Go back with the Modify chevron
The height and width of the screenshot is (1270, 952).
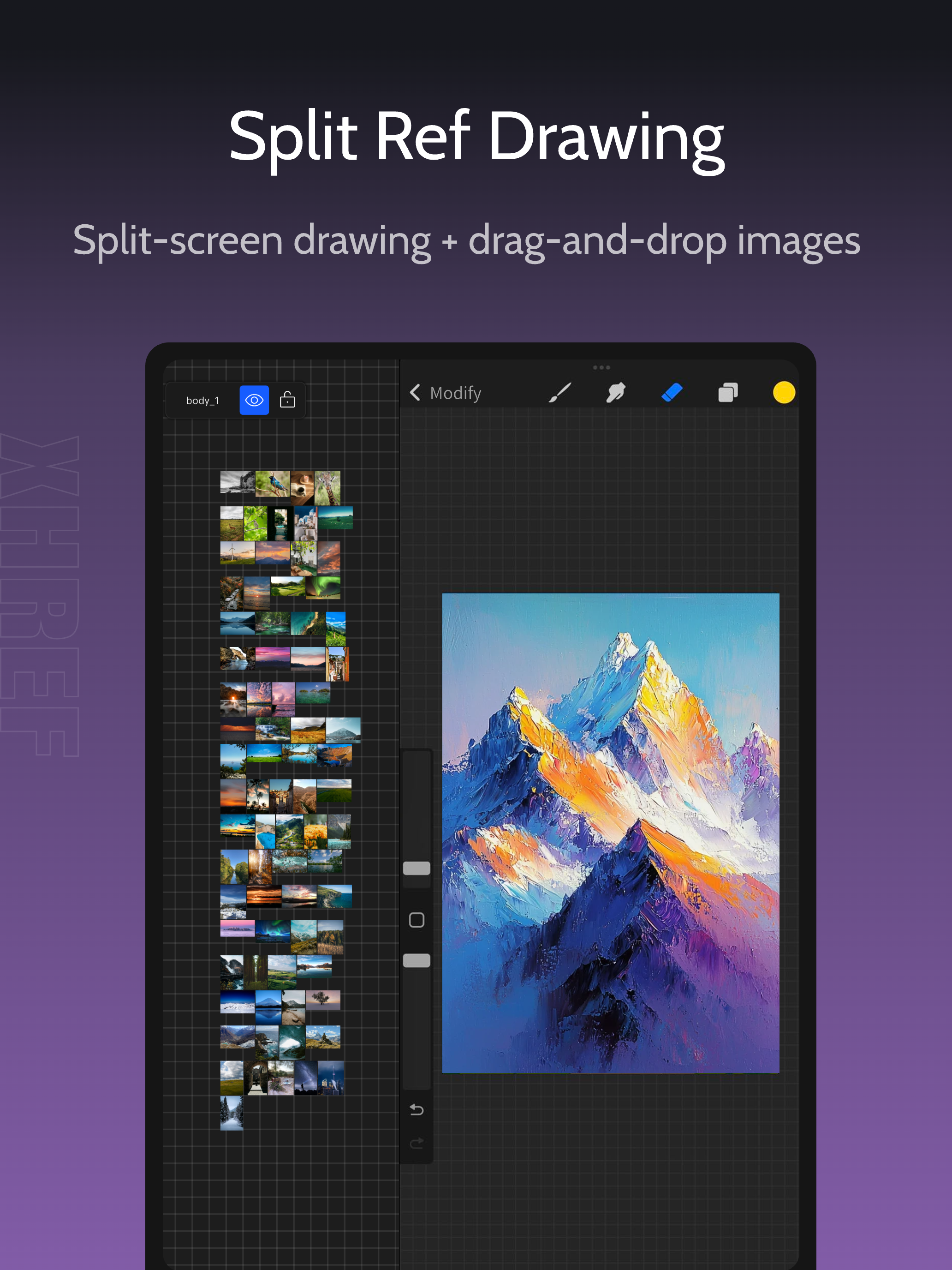[416, 393]
